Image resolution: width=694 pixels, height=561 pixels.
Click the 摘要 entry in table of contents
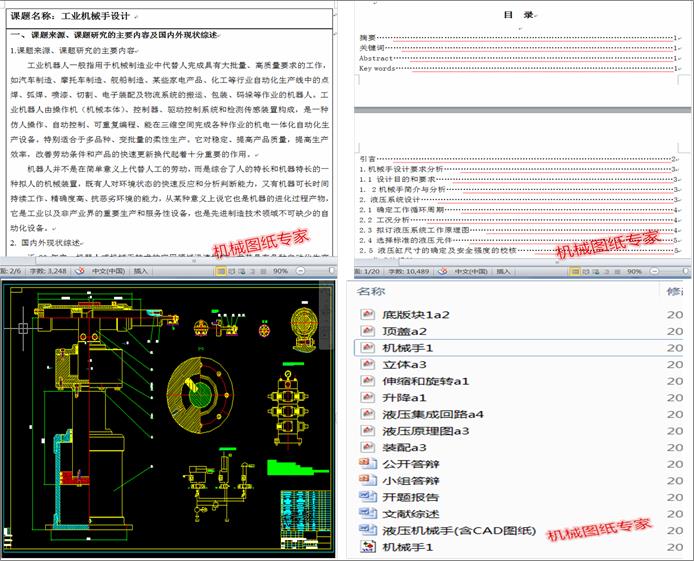pyautogui.click(x=518, y=38)
